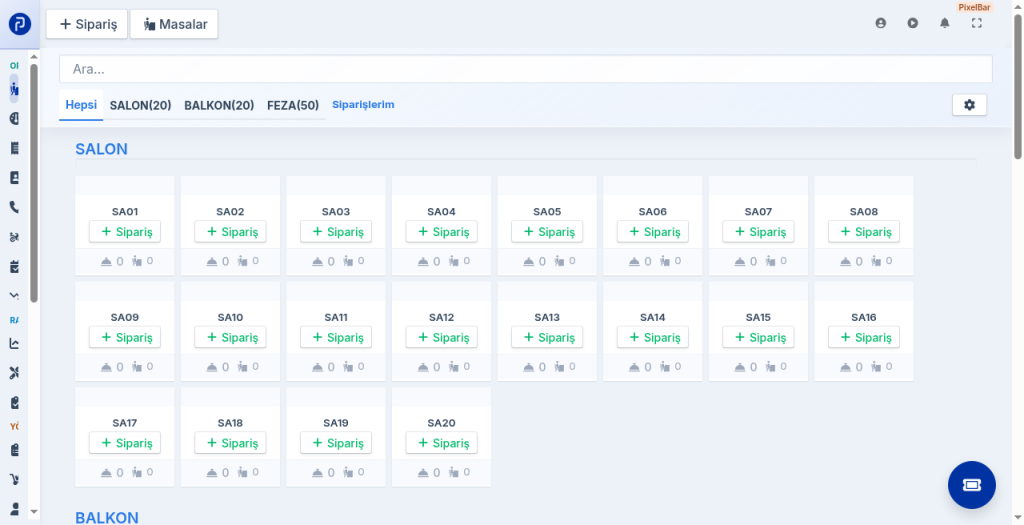Click the sidebar scroll down arrow
The height and width of the screenshot is (525, 1024).
[x=34, y=513]
